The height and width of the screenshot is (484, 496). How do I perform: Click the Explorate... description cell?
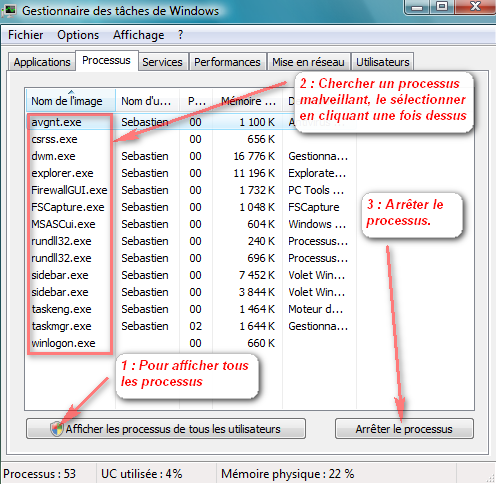[x=317, y=173]
